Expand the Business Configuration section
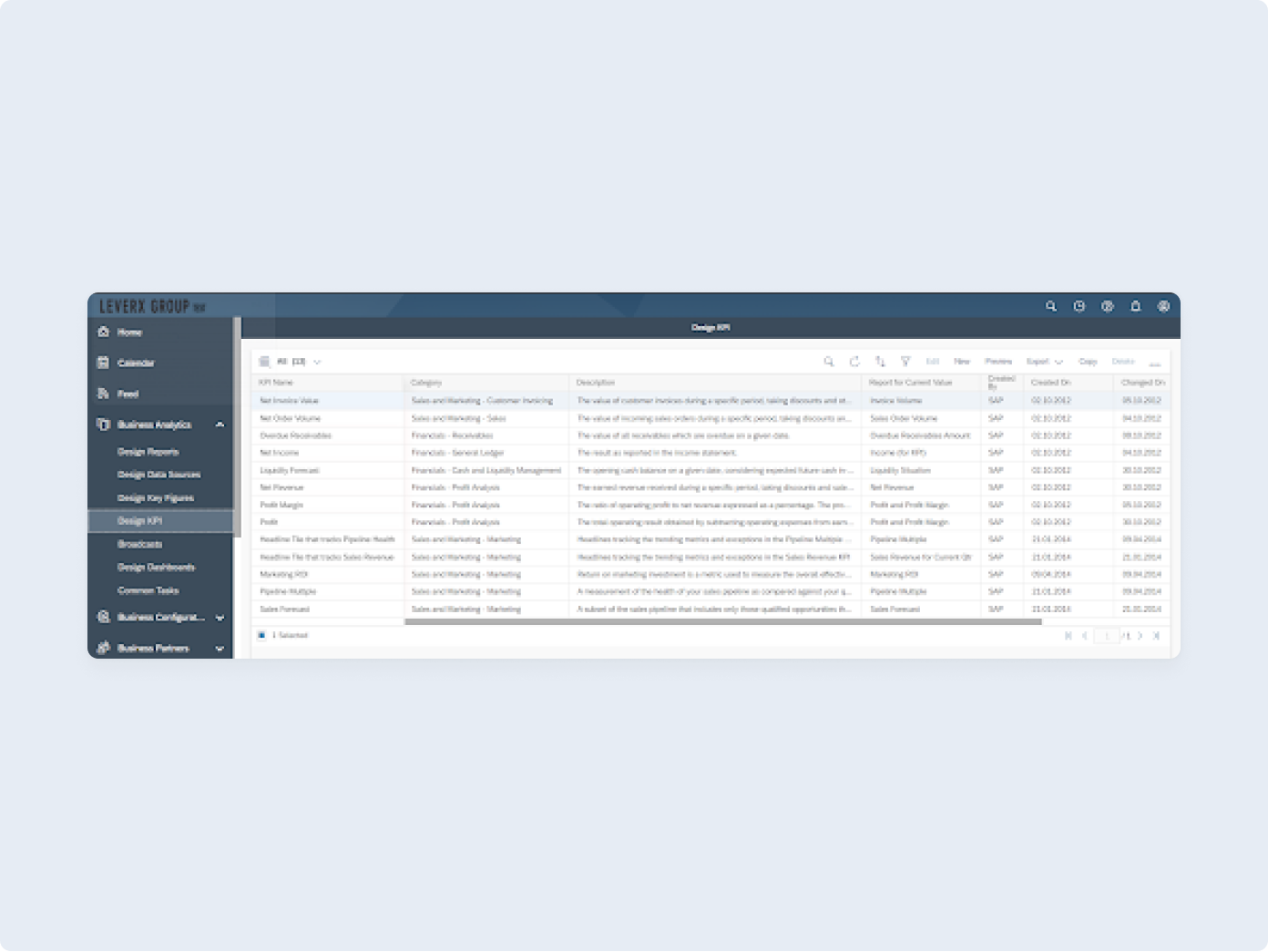Viewport: 1268px width, 952px height. pos(220,618)
